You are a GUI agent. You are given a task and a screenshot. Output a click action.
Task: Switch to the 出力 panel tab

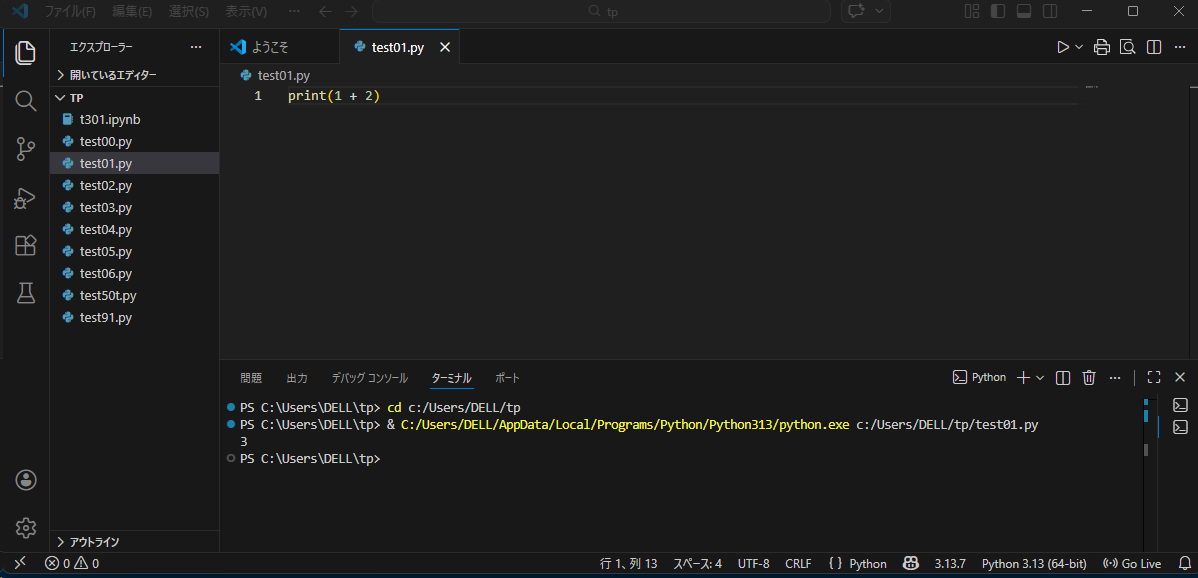click(297, 378)
